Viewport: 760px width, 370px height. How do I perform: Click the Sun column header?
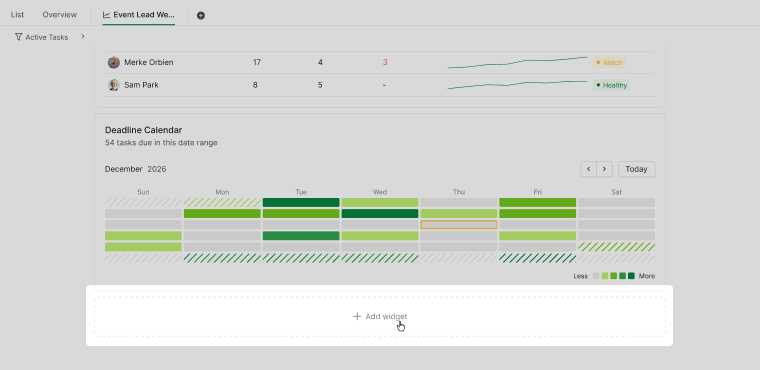(143, 192)
